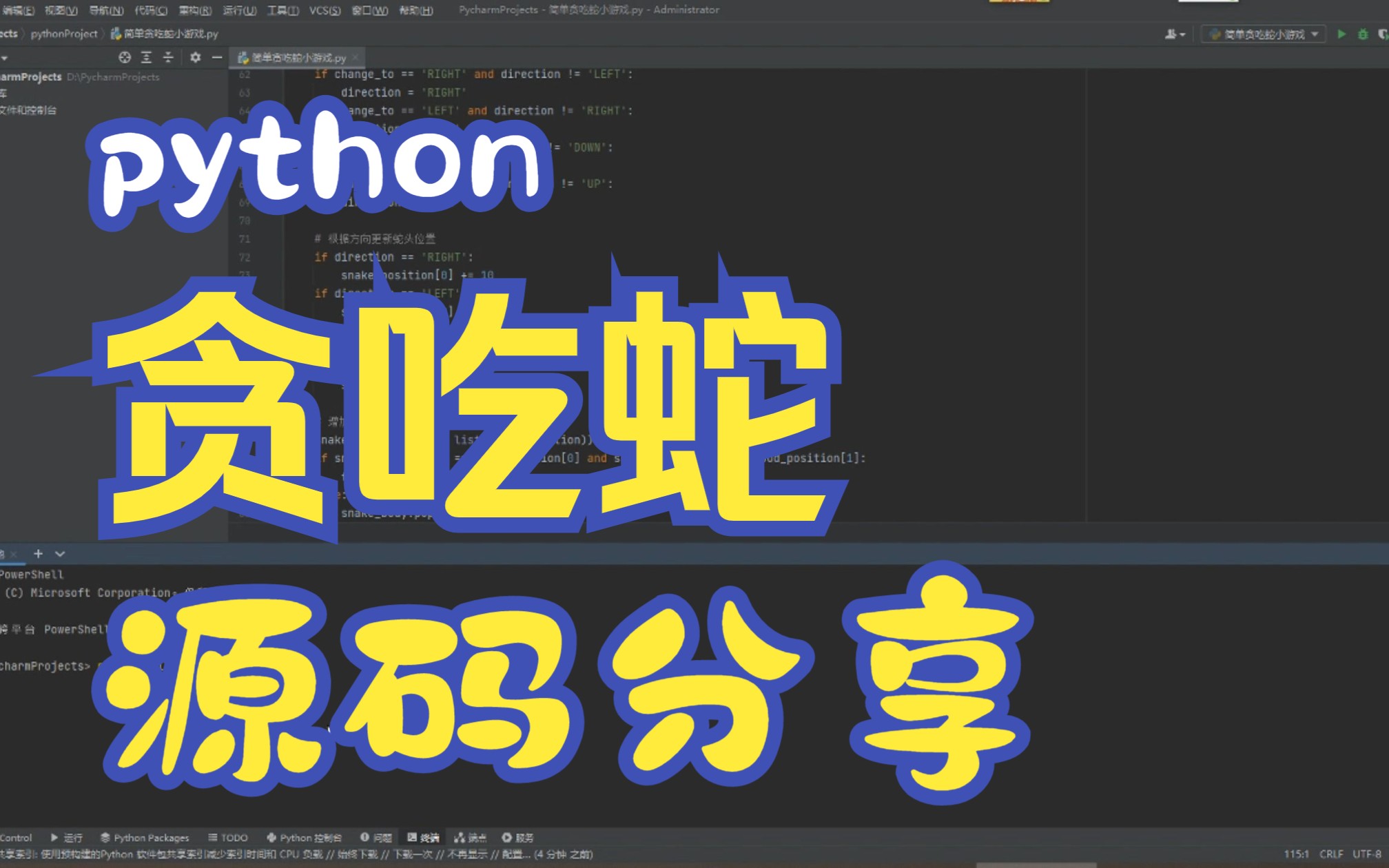Toggle the 终端 tool window
1389x868 pixels.
[x=423, y=838]
